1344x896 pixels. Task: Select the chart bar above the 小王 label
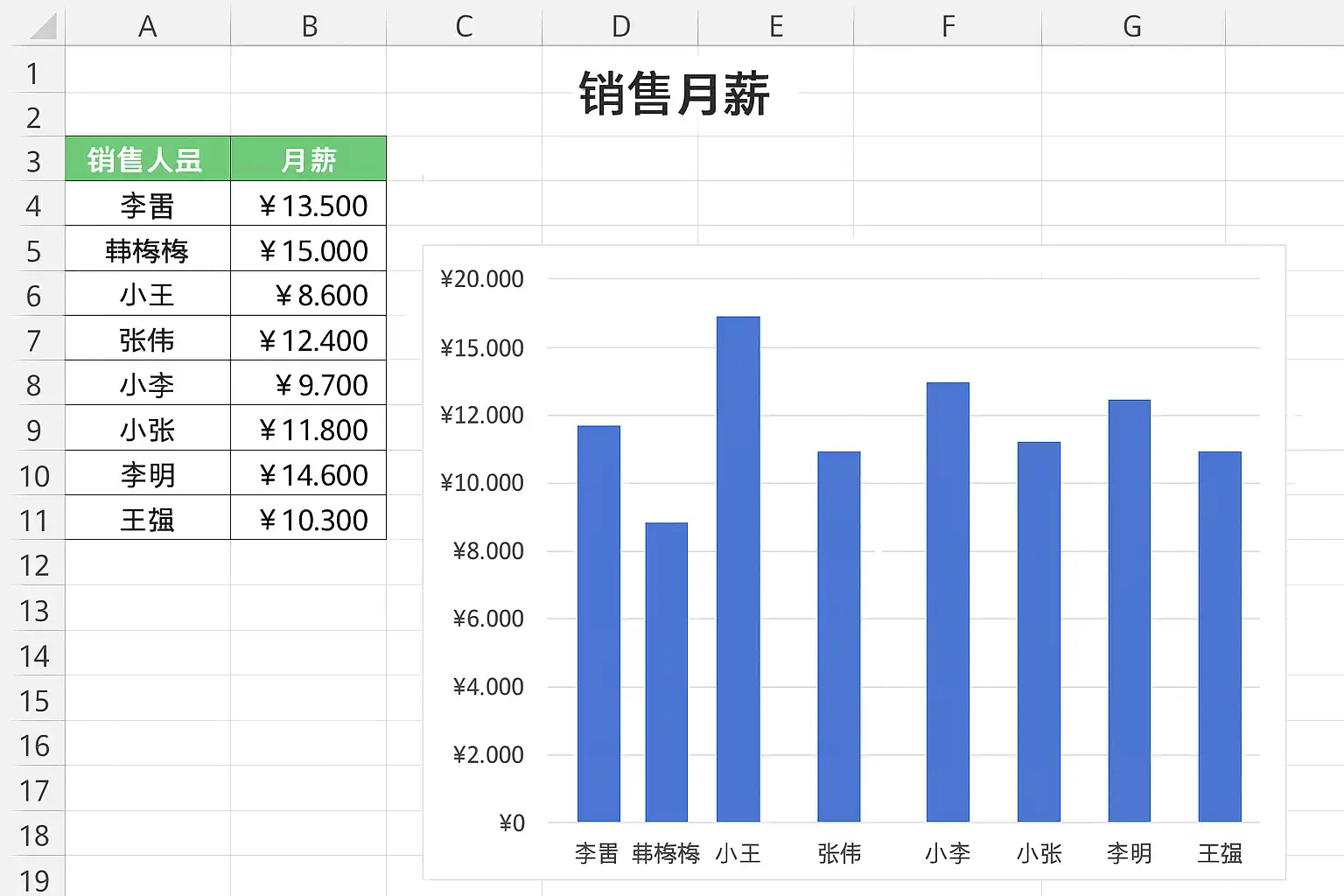pos(738,569)
